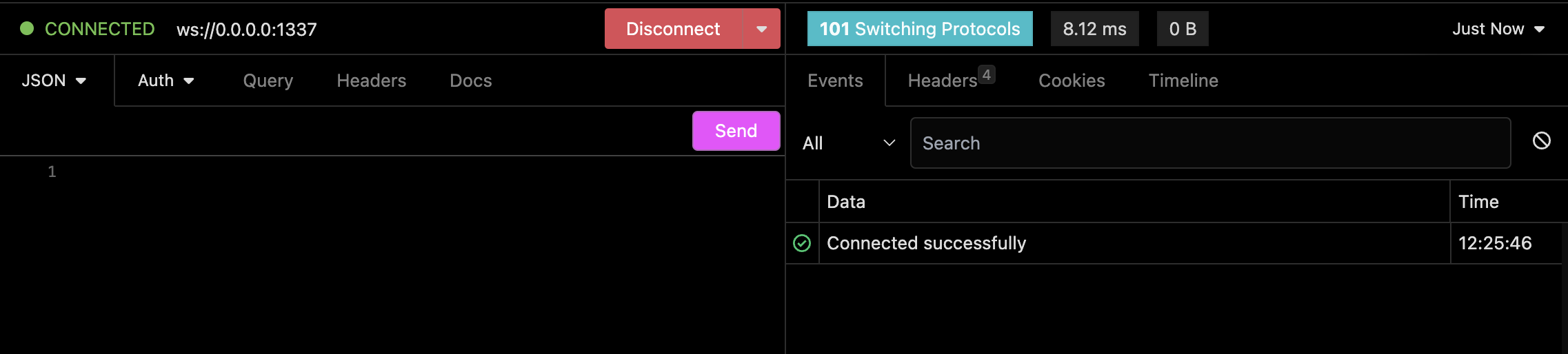Switch to the Query tab
Screen dimensions: 1568x354
(x=268, y=81)
